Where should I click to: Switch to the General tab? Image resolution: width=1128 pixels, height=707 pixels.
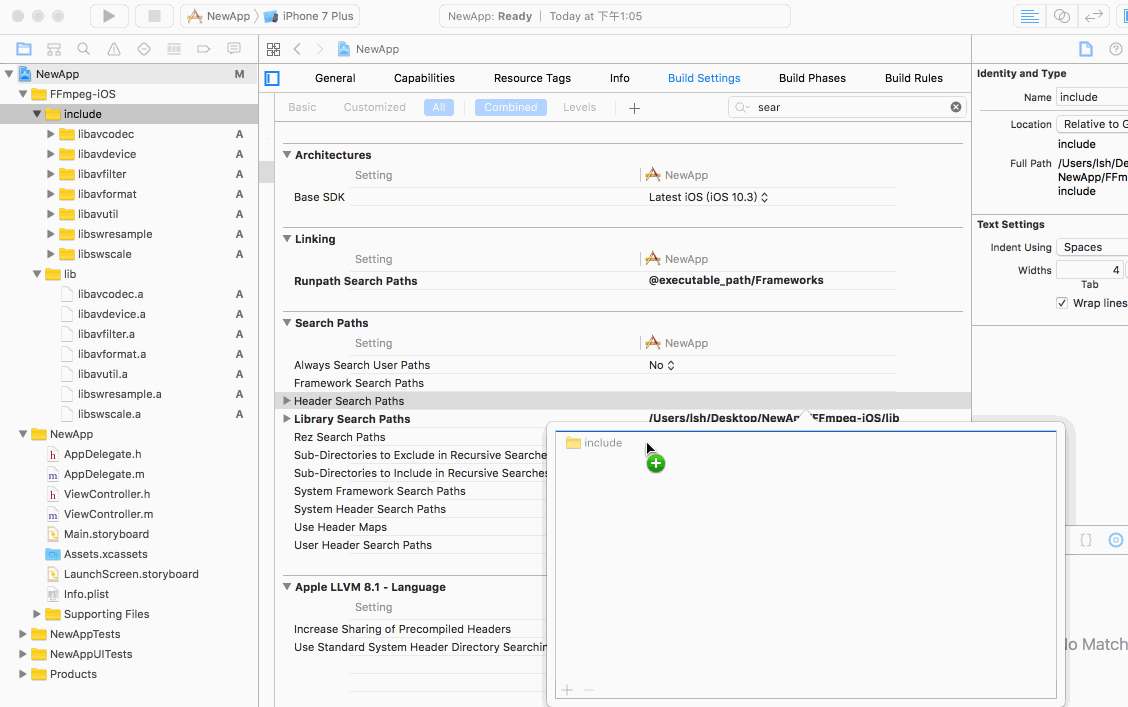[335, 78]
